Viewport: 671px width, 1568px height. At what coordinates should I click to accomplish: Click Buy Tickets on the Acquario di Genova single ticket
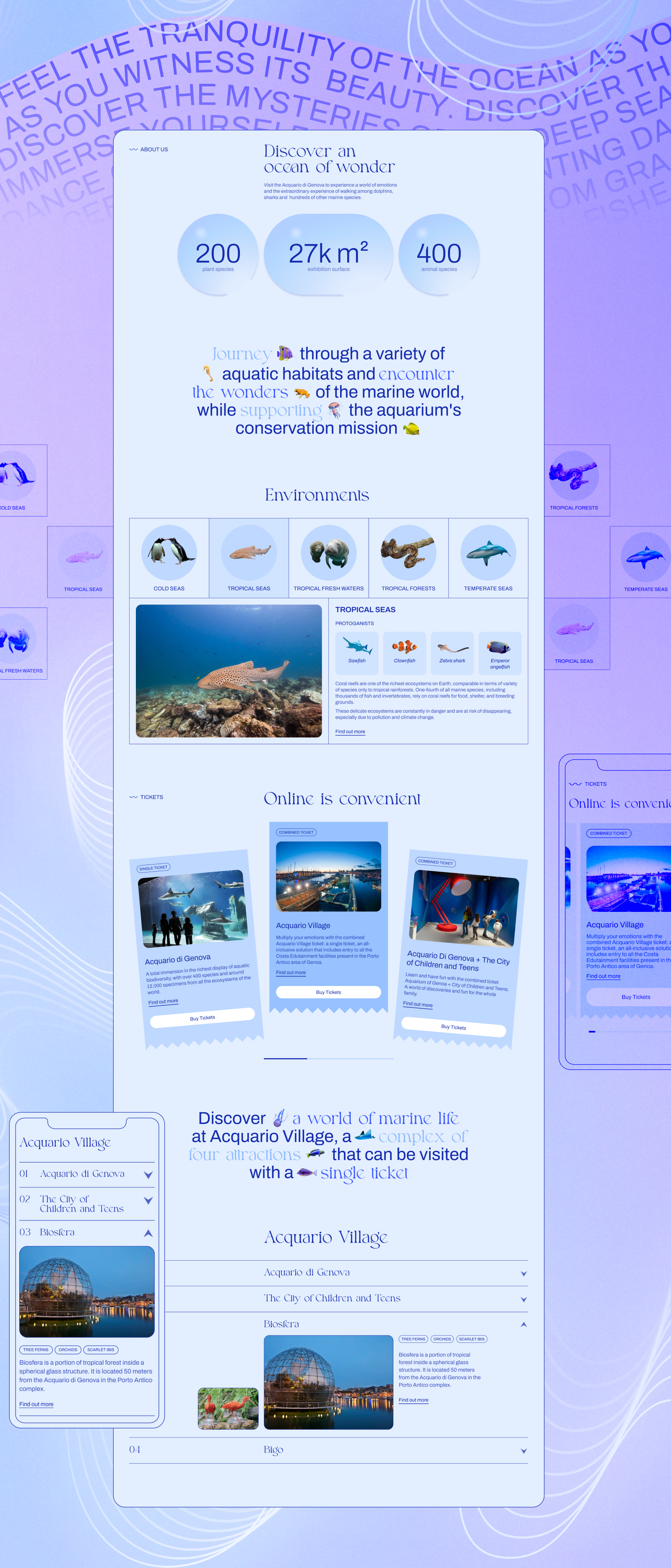(202, 1018)
